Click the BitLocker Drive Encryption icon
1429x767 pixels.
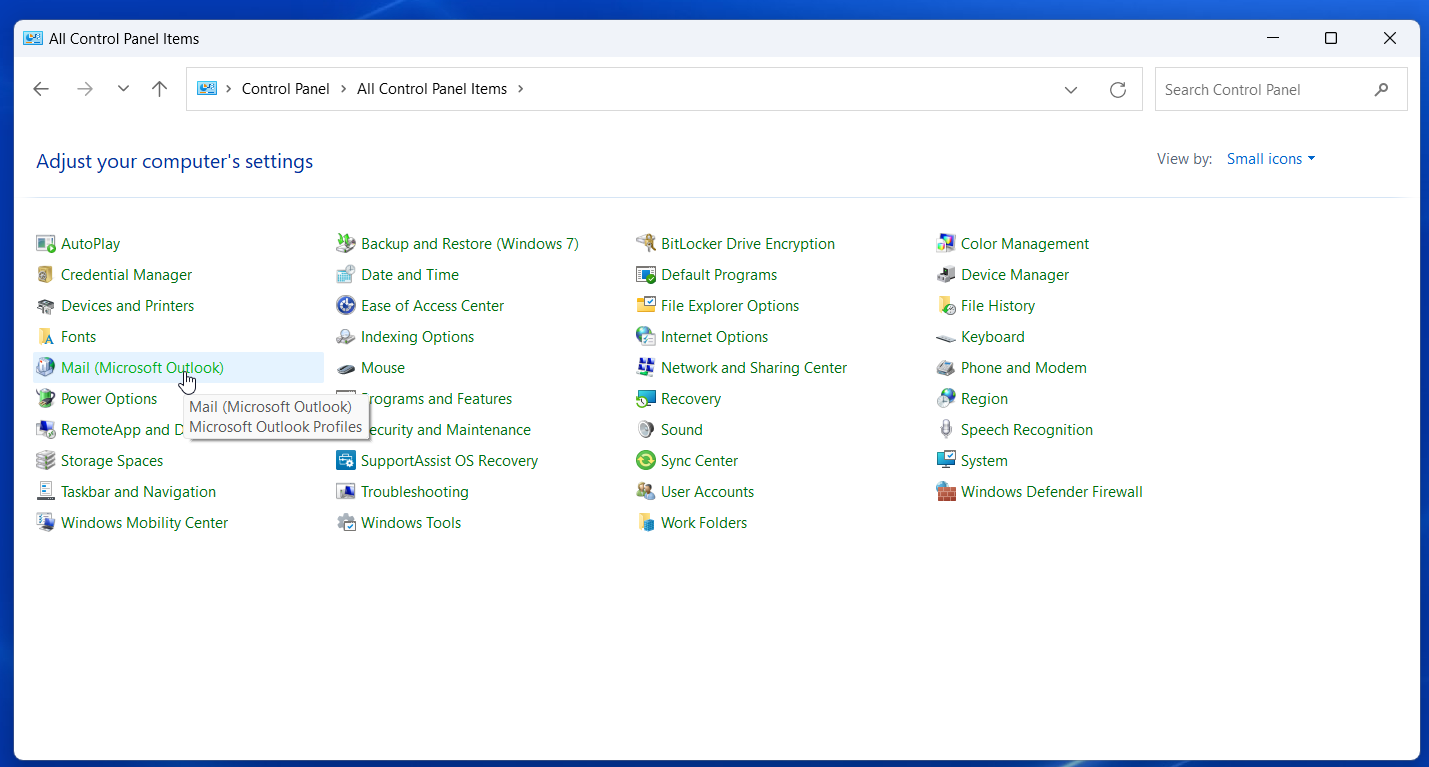coord(645,244)
